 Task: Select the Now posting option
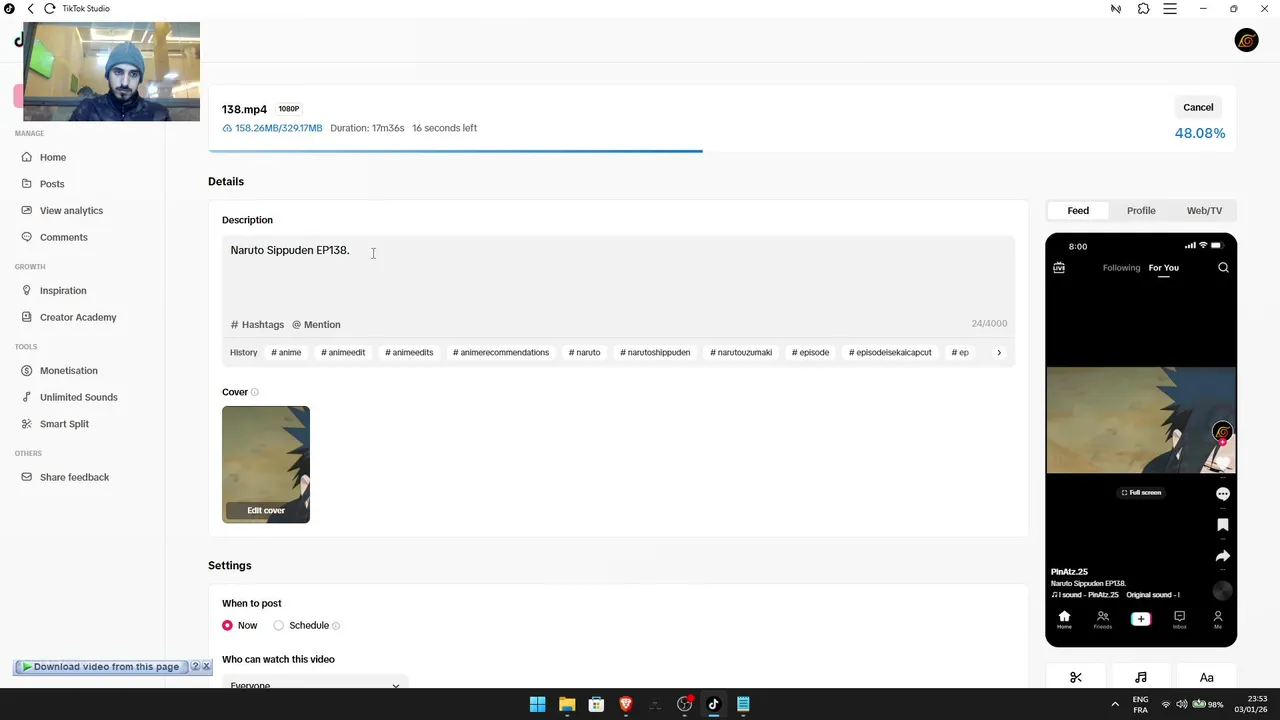point(228,625)
